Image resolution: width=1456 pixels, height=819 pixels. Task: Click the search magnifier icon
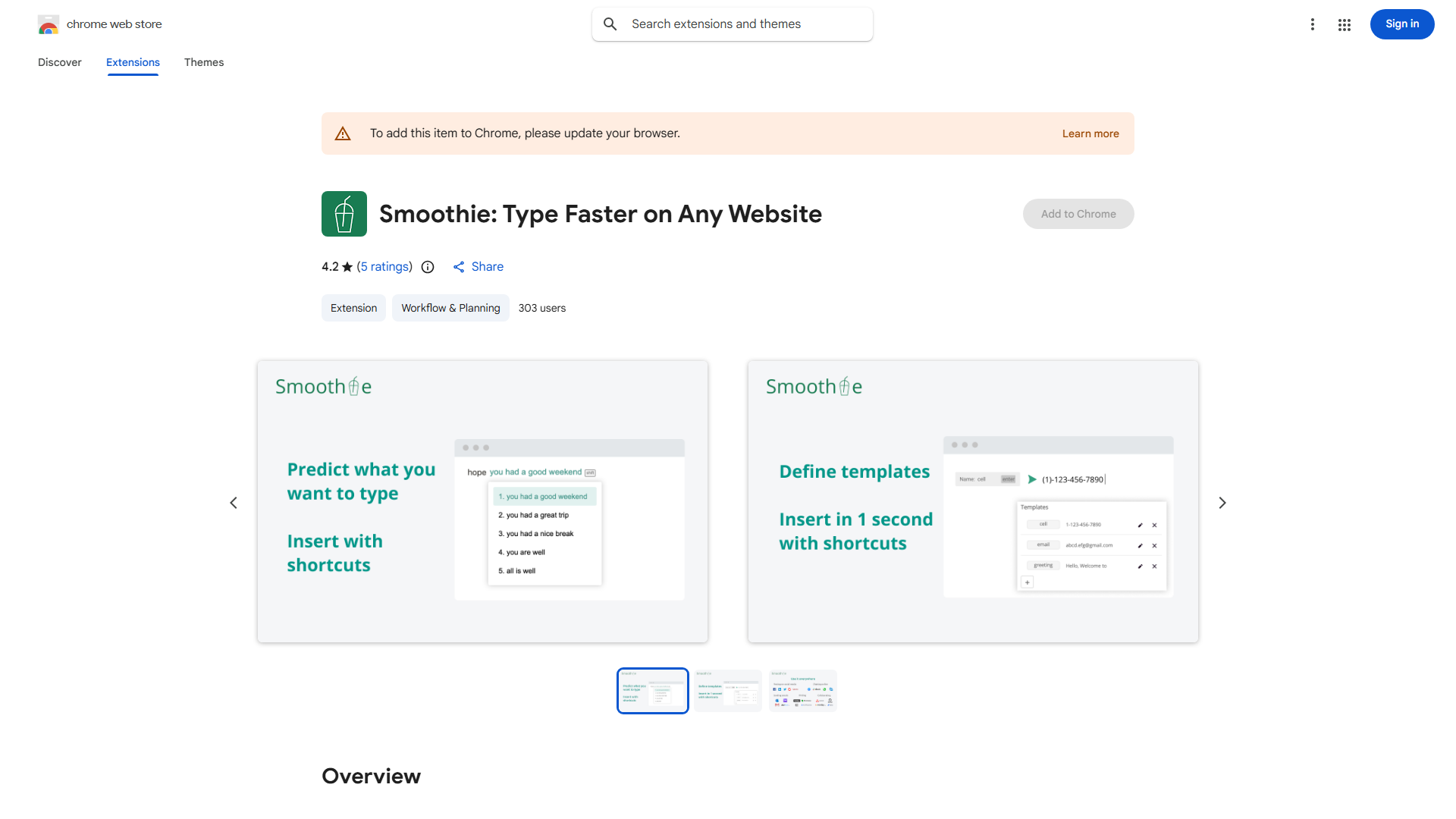(610, 24)
